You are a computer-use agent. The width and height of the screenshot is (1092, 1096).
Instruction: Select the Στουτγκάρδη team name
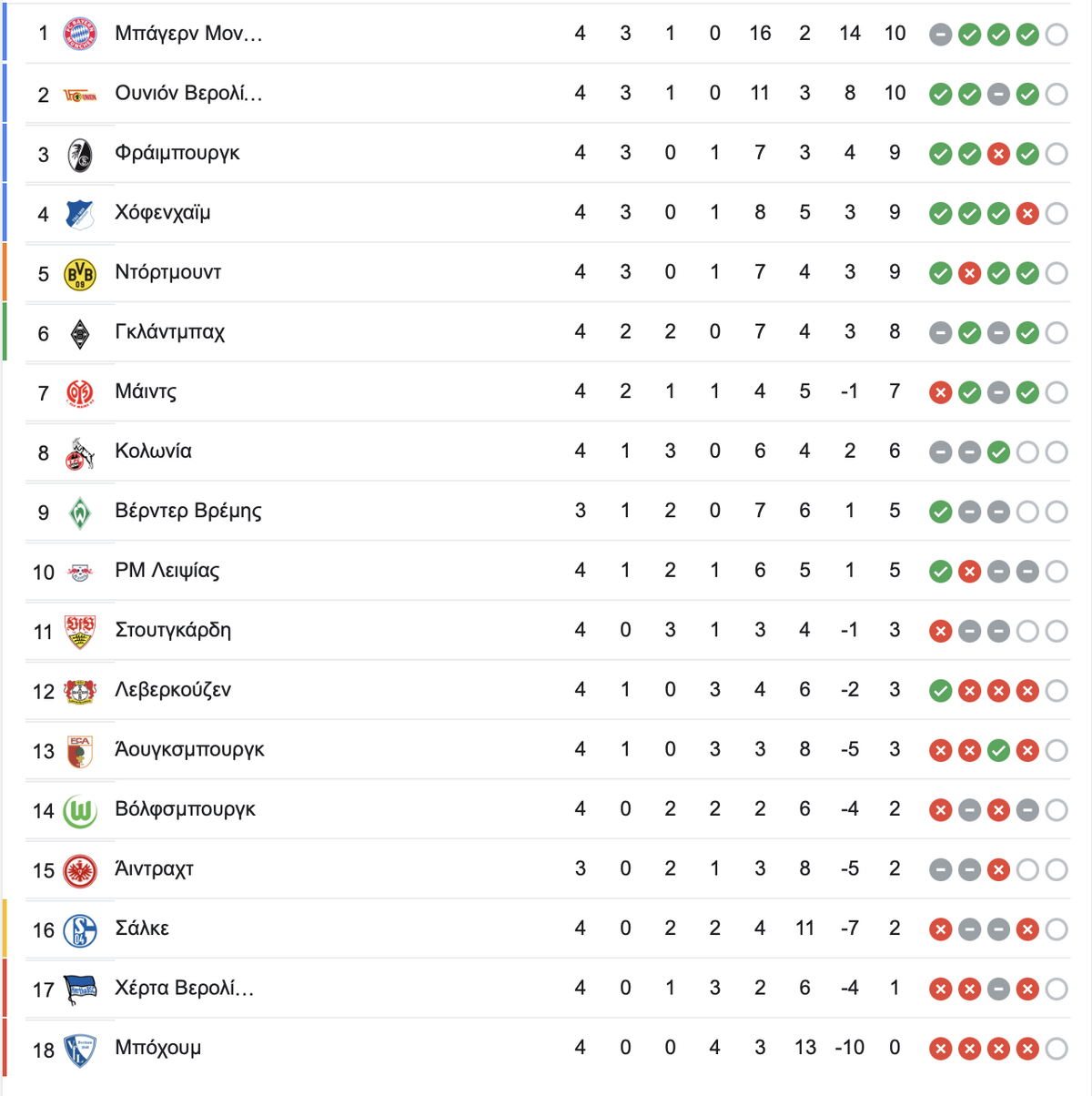[x=173, y=630]
